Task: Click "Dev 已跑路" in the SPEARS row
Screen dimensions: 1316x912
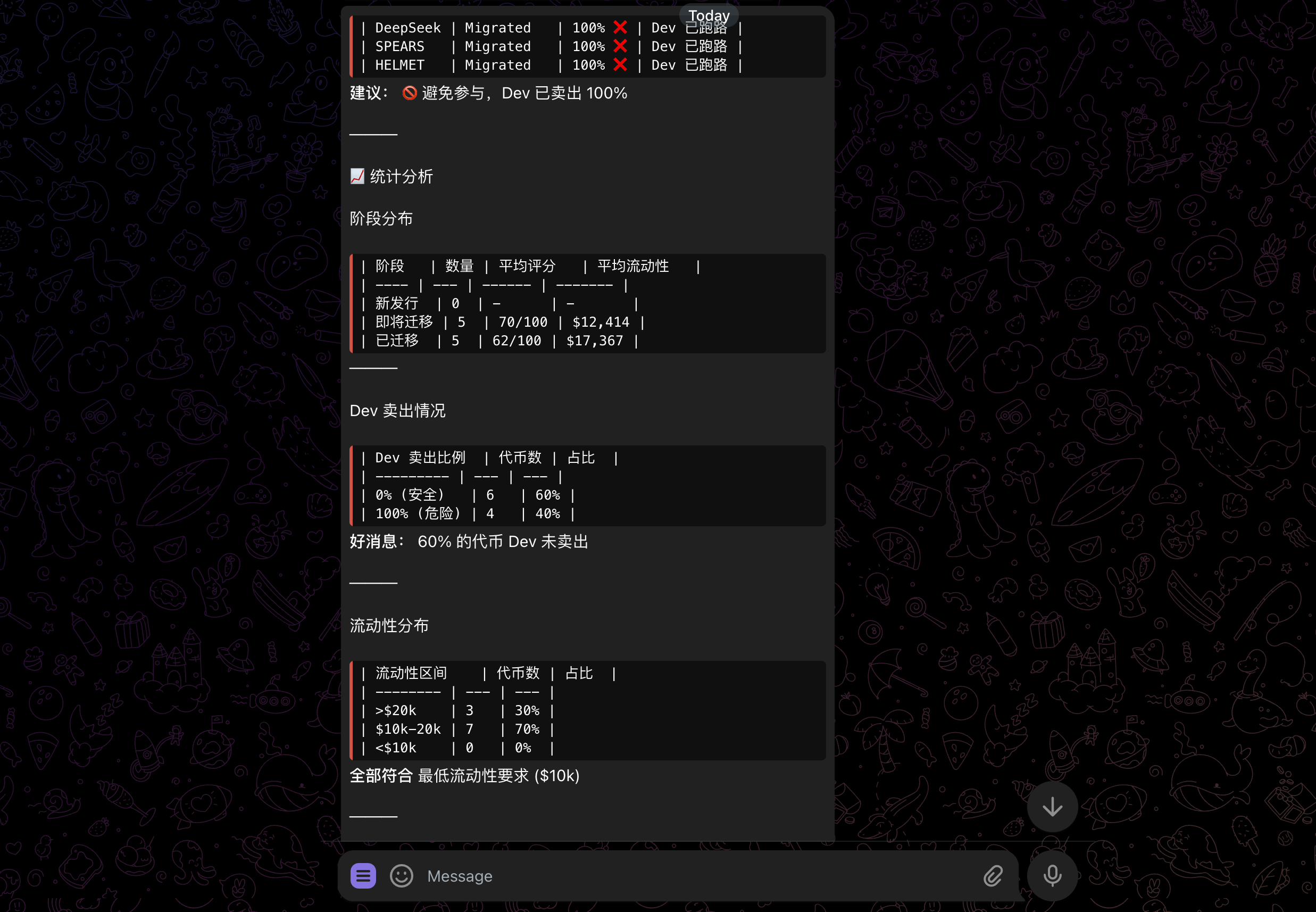Action: point(689,46)
